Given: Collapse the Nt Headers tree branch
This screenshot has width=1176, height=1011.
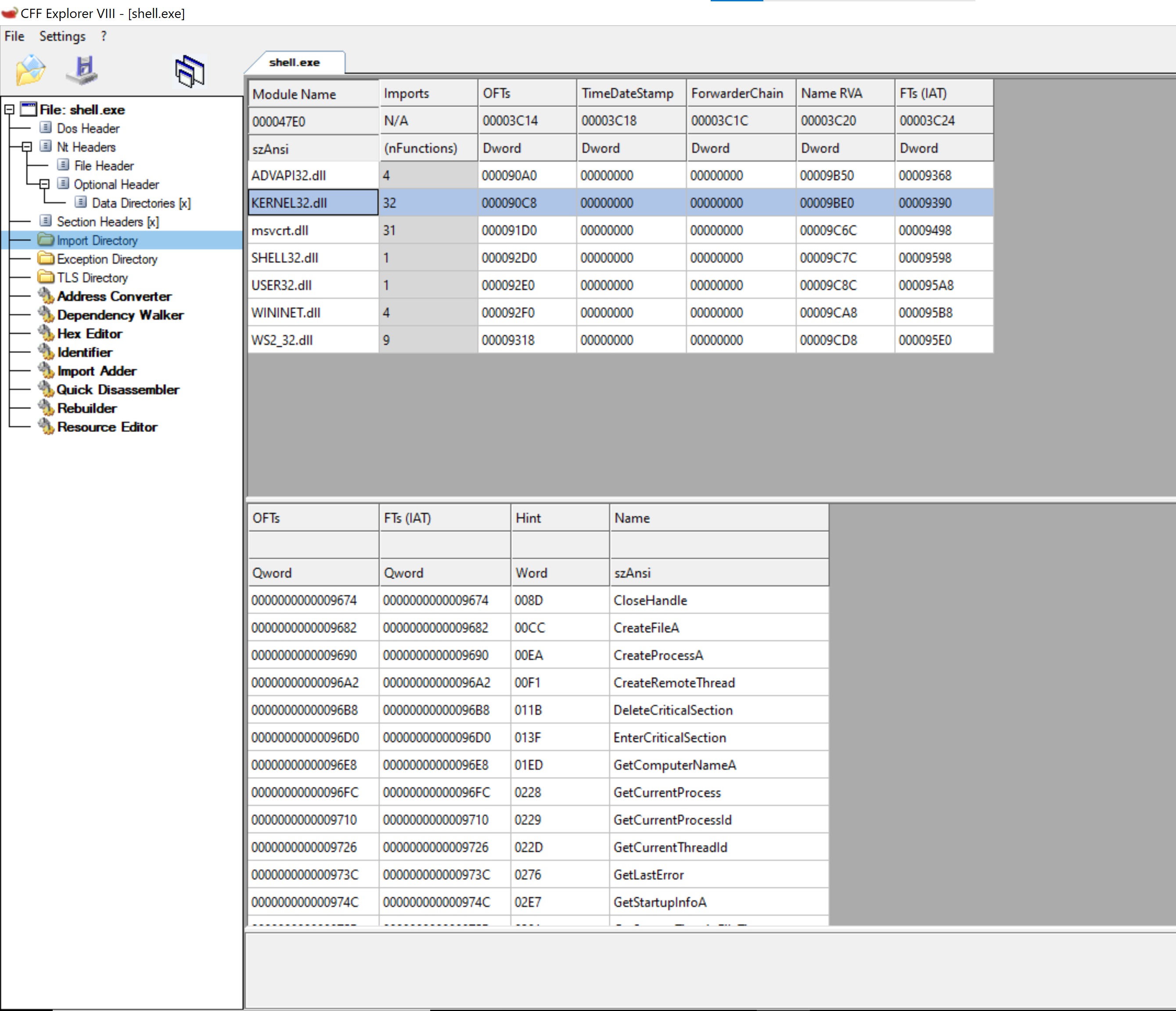Looking at the screenshot, I should (27, 147).
